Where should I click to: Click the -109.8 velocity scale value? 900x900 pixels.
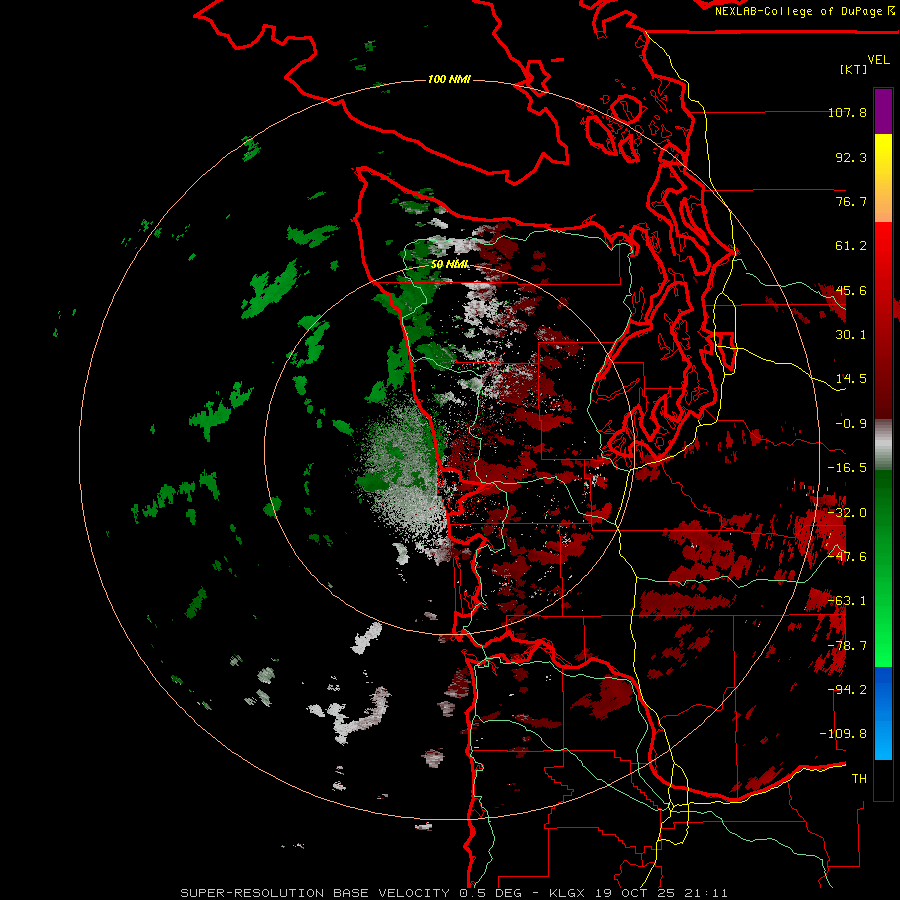(843, 734)
